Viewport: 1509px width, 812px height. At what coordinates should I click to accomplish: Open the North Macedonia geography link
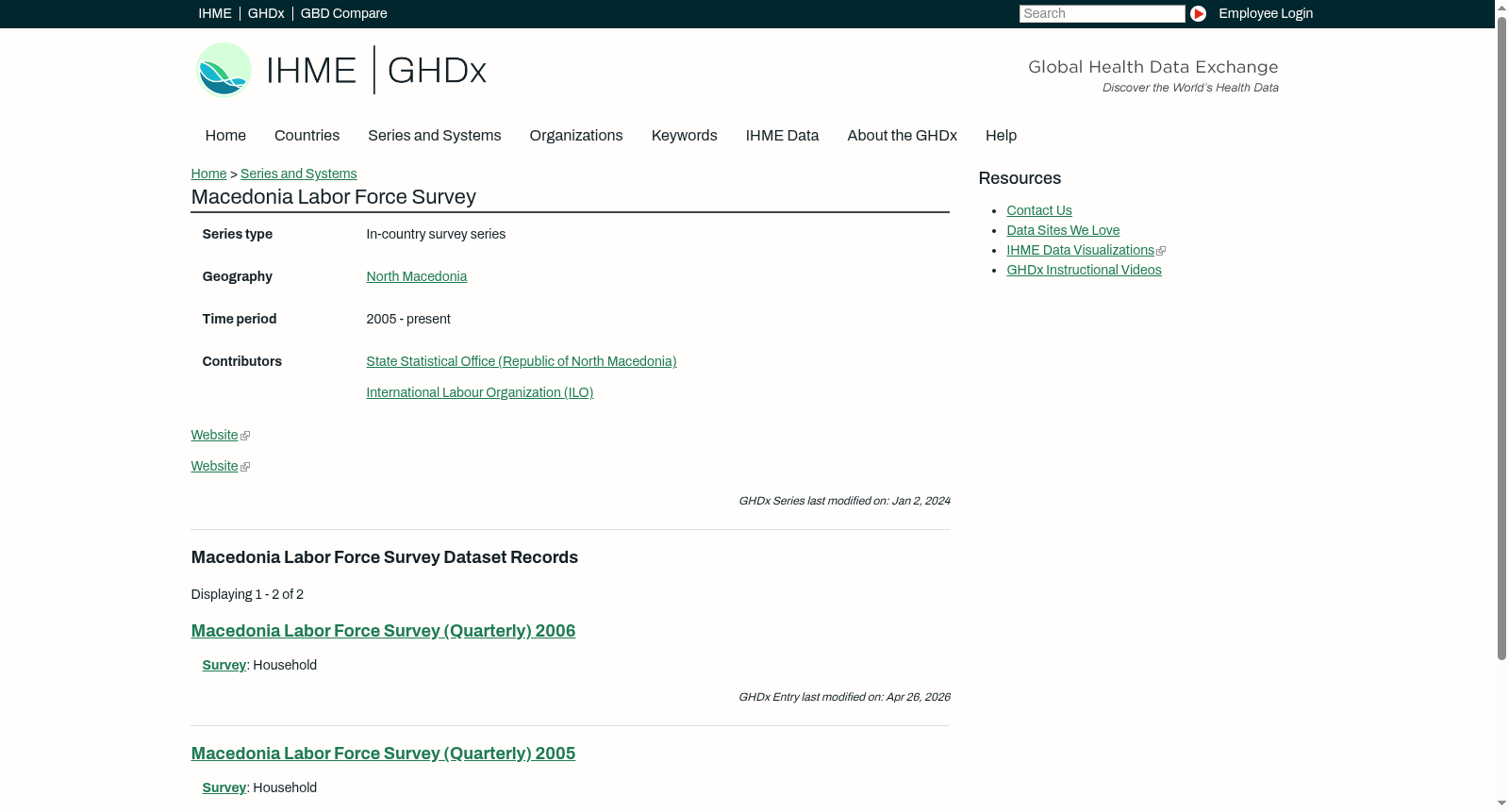tap(416, 276)
